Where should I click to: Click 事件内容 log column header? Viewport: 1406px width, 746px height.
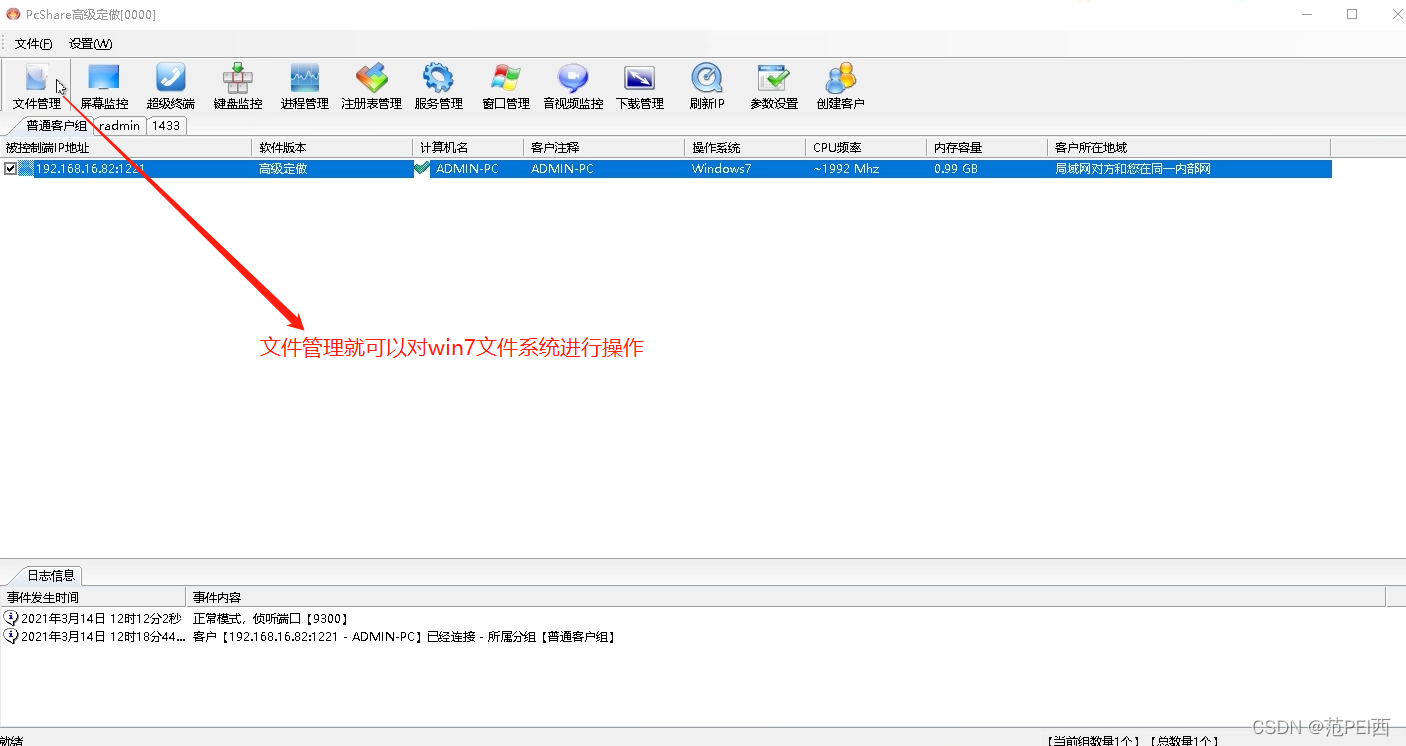[x=786, y=597]
